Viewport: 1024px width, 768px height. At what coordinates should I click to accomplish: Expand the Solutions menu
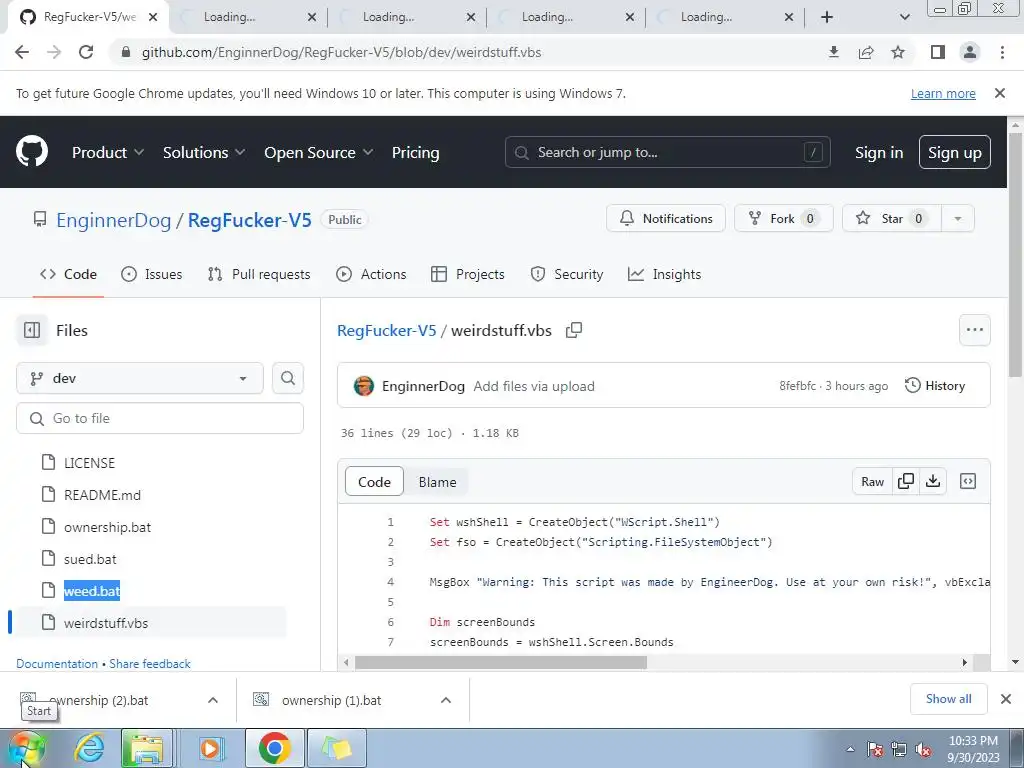204,152
